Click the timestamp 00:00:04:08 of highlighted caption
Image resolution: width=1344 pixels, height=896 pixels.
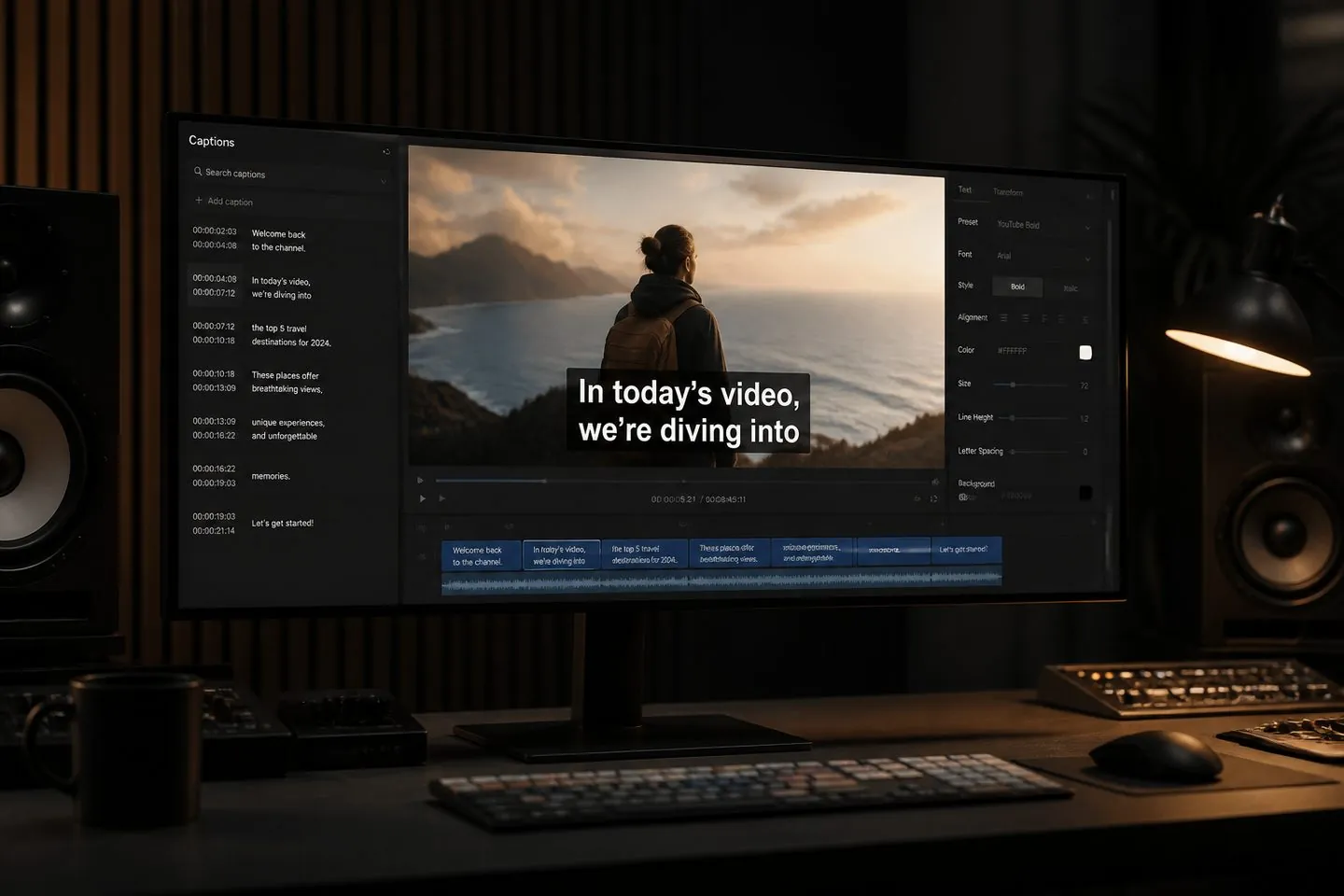[215, 278]
